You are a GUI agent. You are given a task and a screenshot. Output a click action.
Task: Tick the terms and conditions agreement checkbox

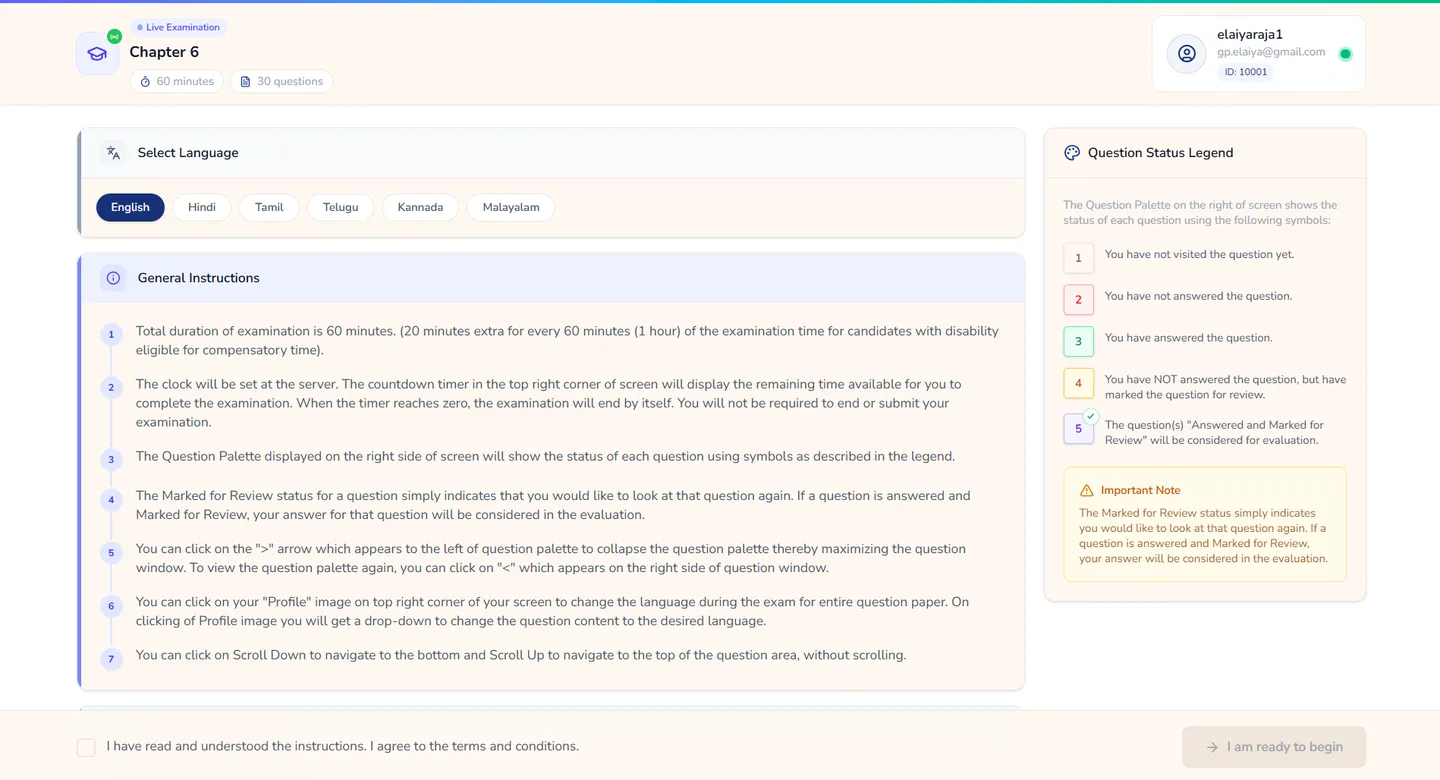pos(86,747)
